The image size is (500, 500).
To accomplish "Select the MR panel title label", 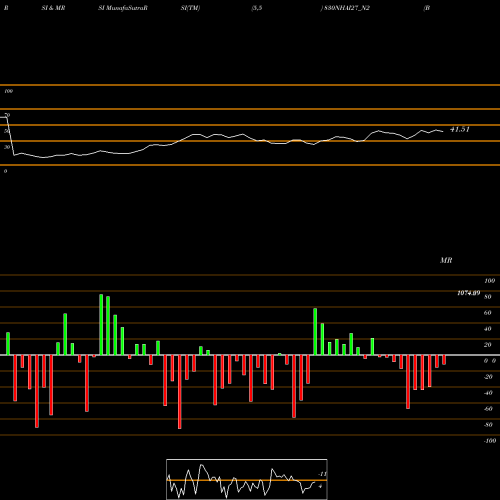I will [x=446, y=260].
